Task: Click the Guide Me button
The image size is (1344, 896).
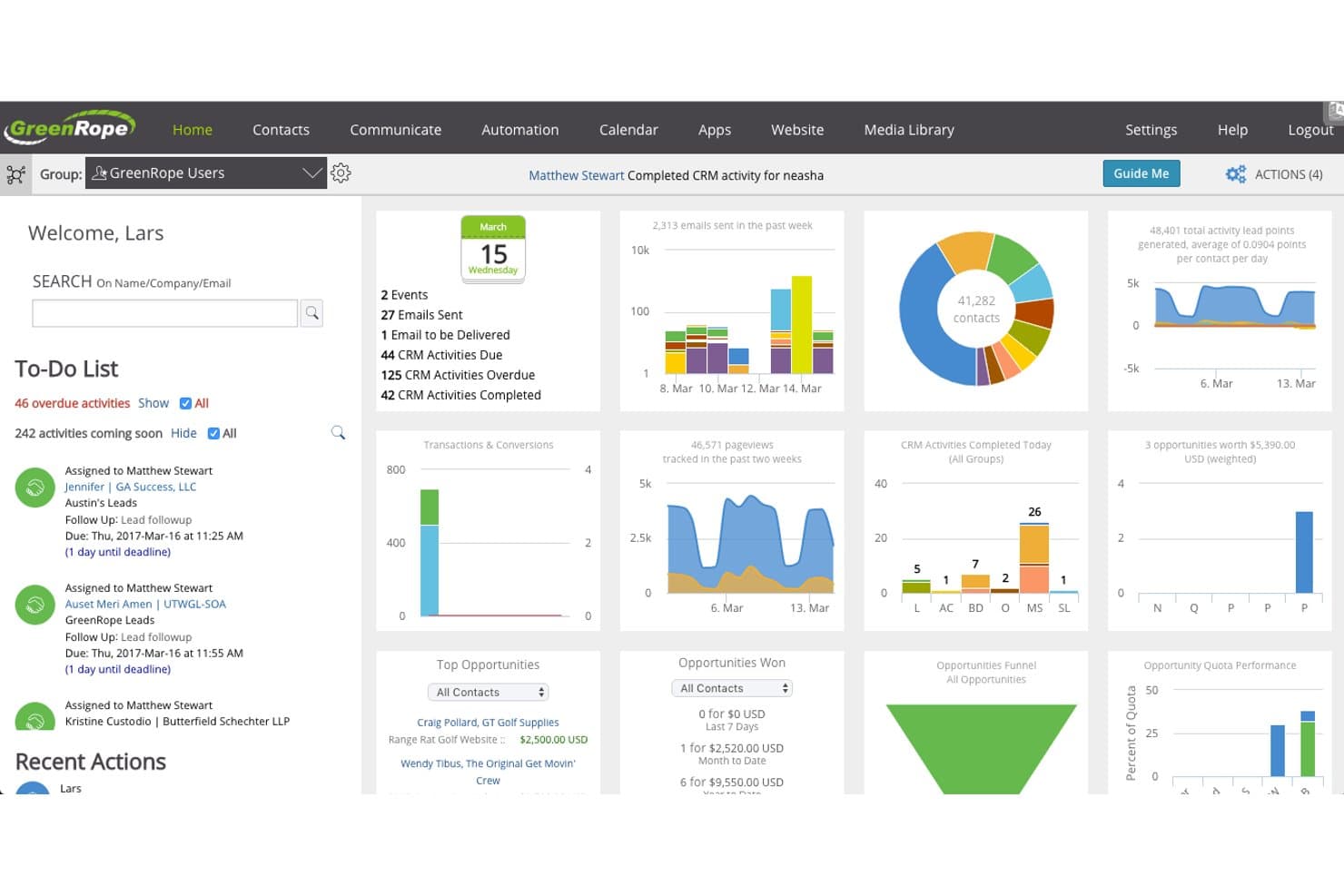Action: tap(1141, 173)
